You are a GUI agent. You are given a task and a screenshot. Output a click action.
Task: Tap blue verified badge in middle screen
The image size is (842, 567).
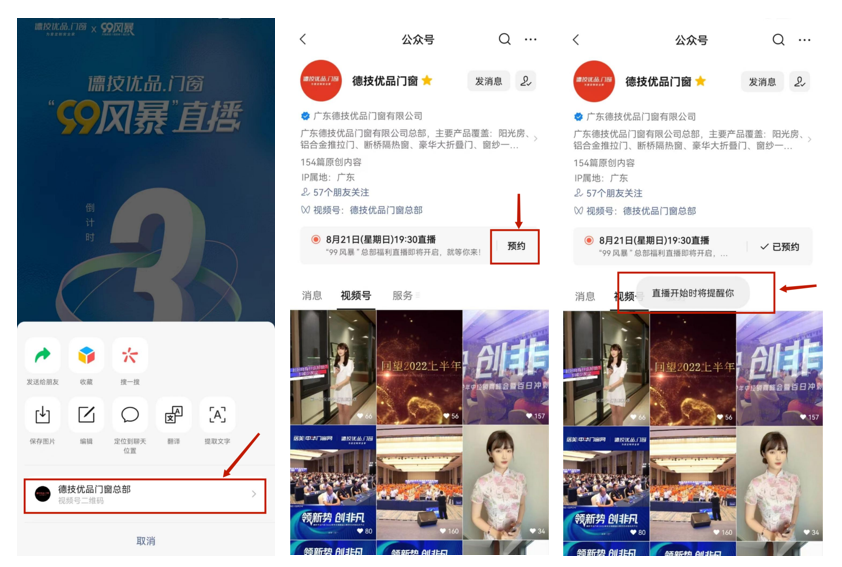305,116
